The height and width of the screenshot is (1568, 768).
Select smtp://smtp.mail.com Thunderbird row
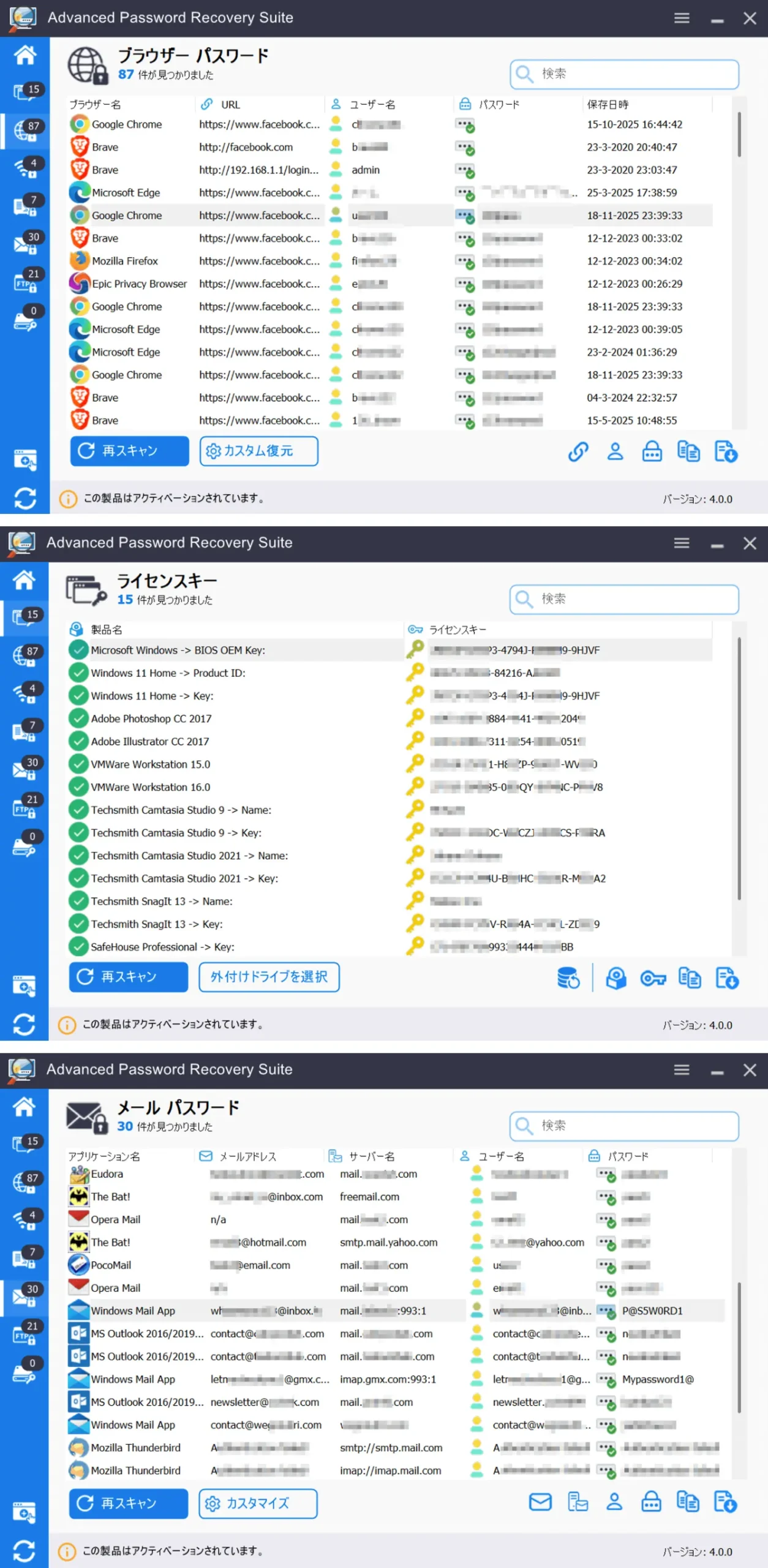tap(395, 1448)
